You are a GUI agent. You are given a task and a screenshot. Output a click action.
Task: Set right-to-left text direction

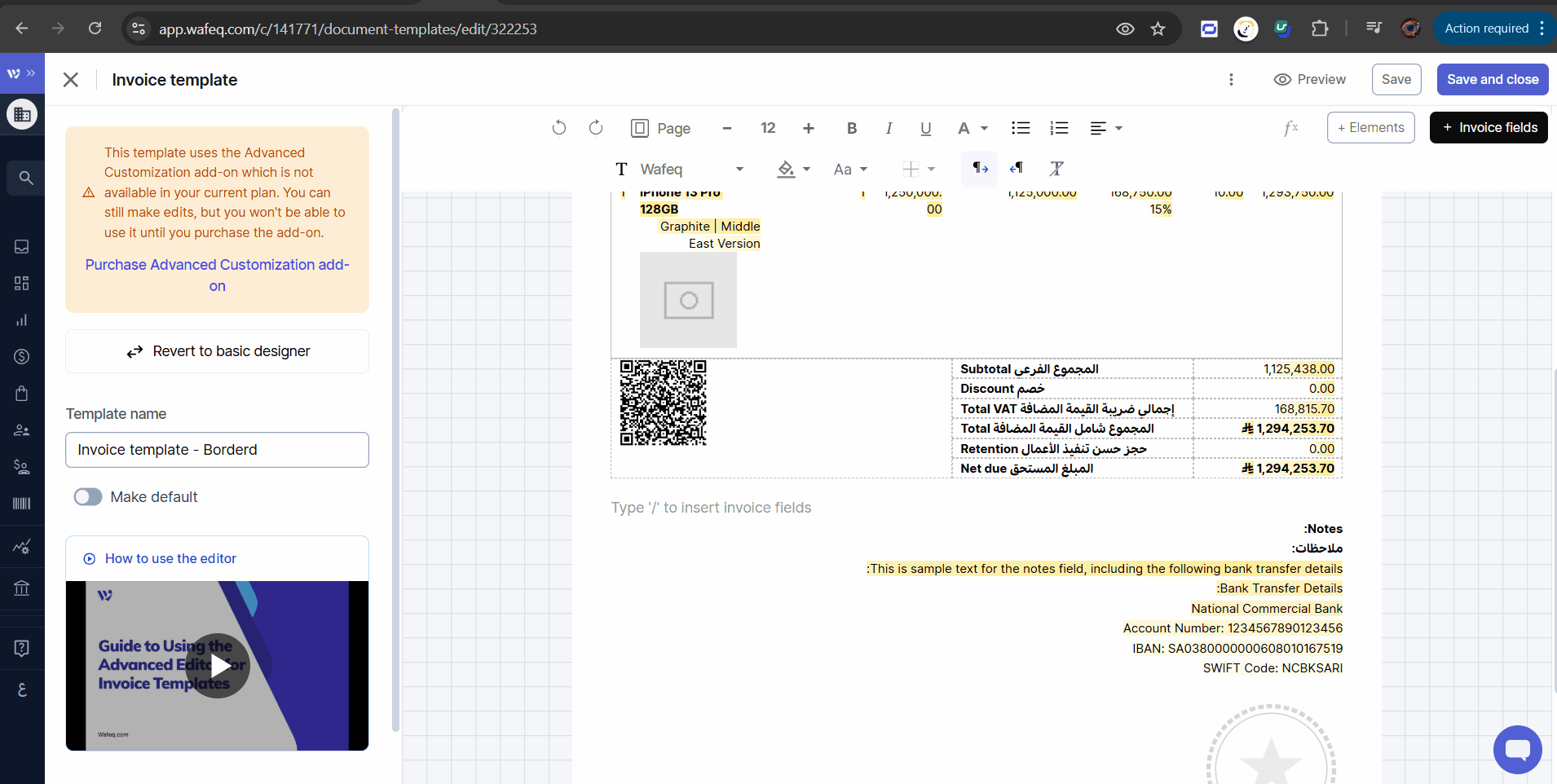pyautogui.click(x=1017, y=169)
